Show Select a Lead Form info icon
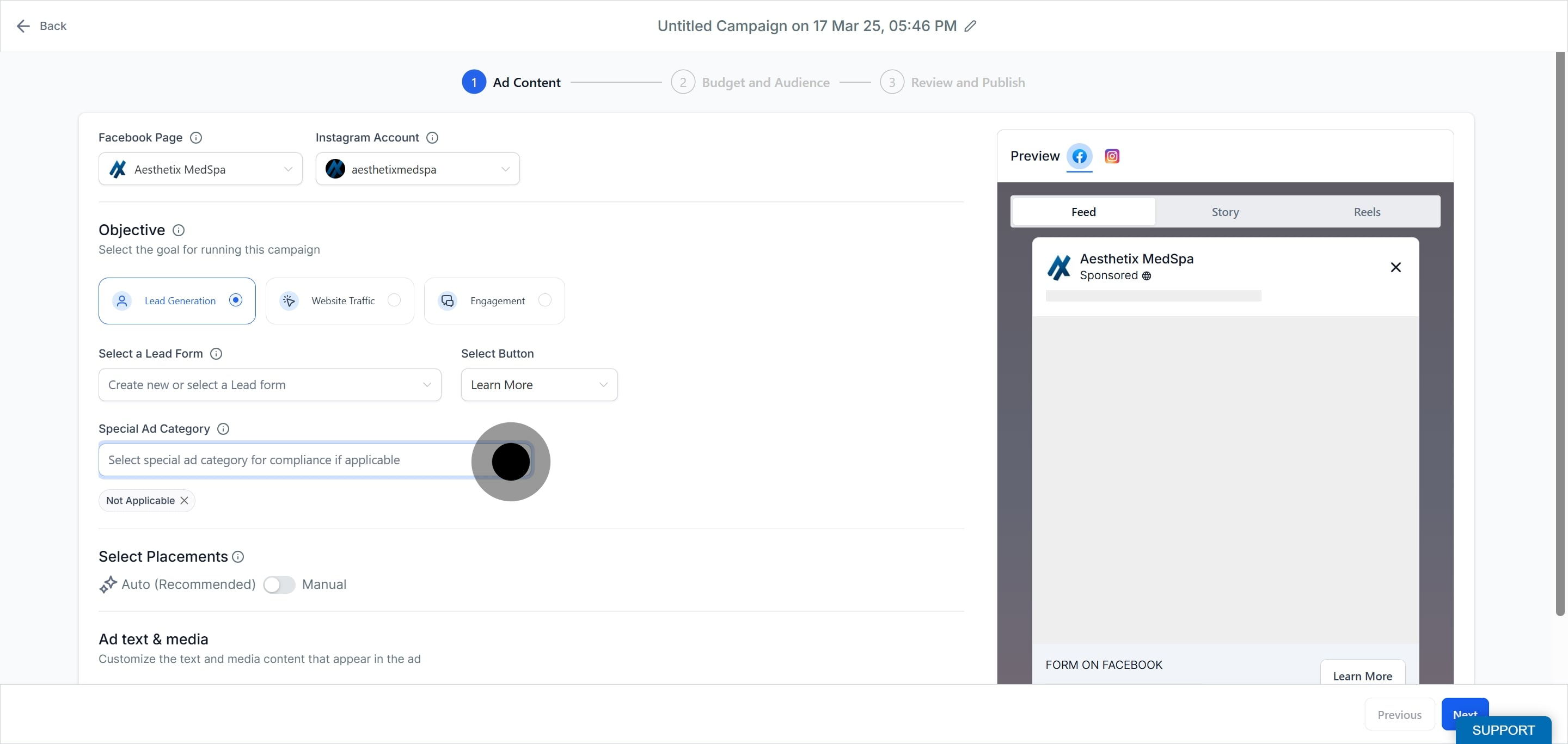 [x=216, y=353]
